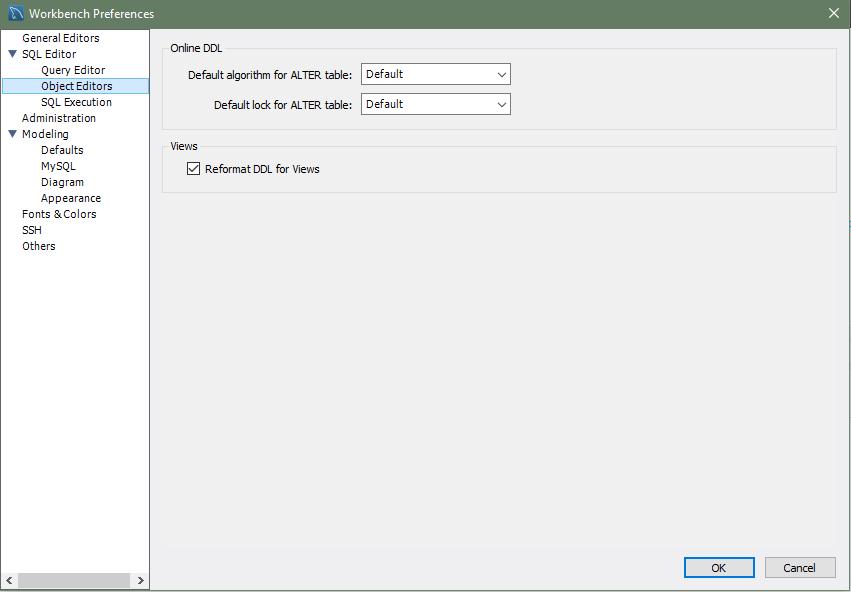The image size is (851, 592).
Task: Collapse the SQL Editor tree node
Action: 12,54
